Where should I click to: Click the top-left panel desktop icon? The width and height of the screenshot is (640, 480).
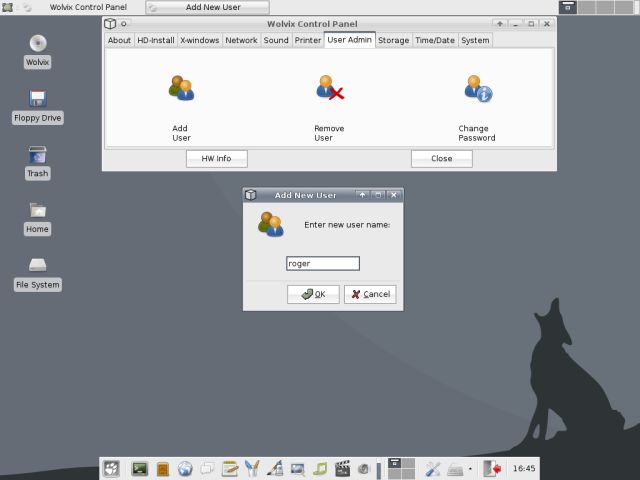tap(7, 7)
